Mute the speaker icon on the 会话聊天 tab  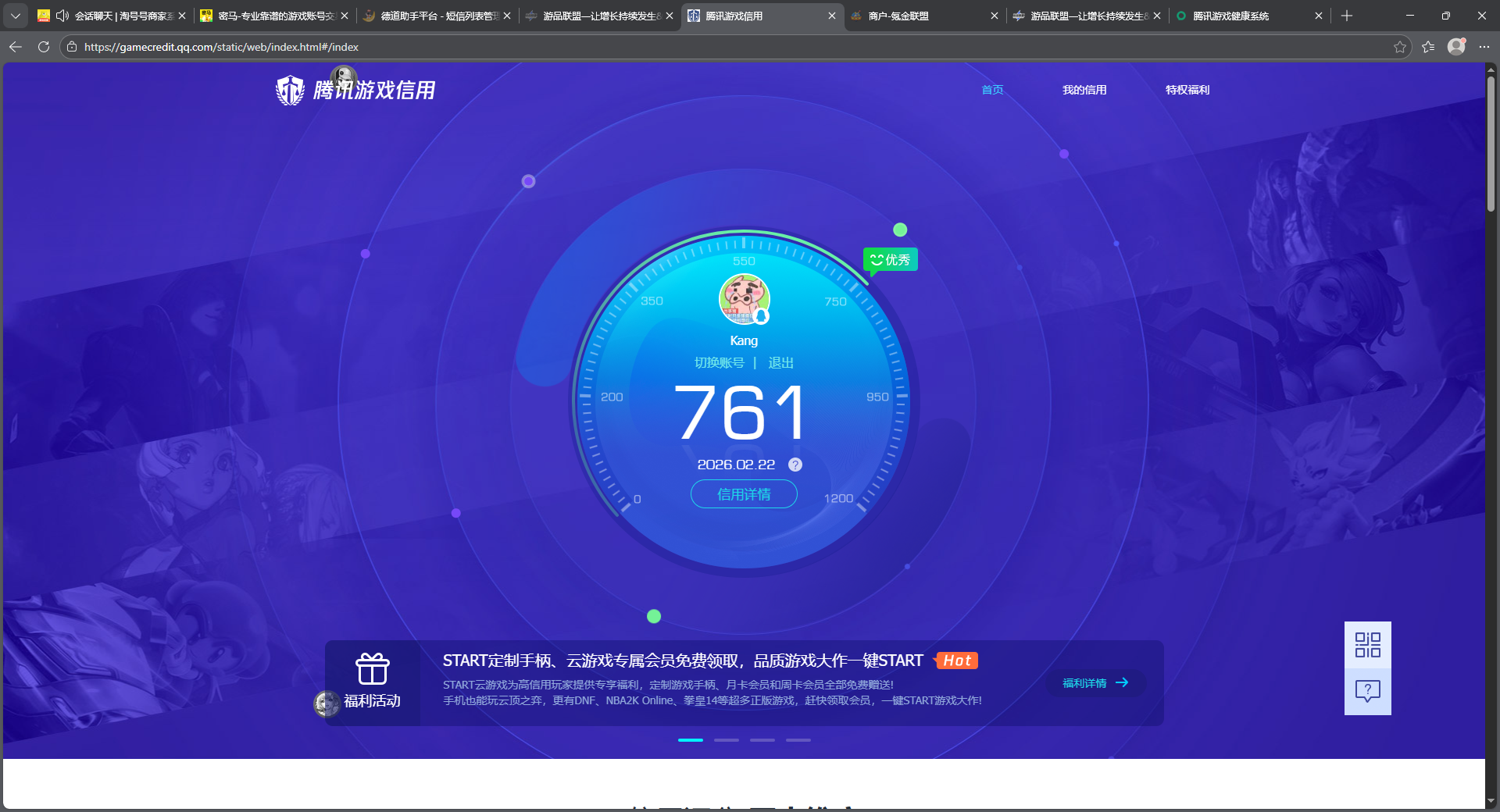pyautogui.click(x=62, y=16)
